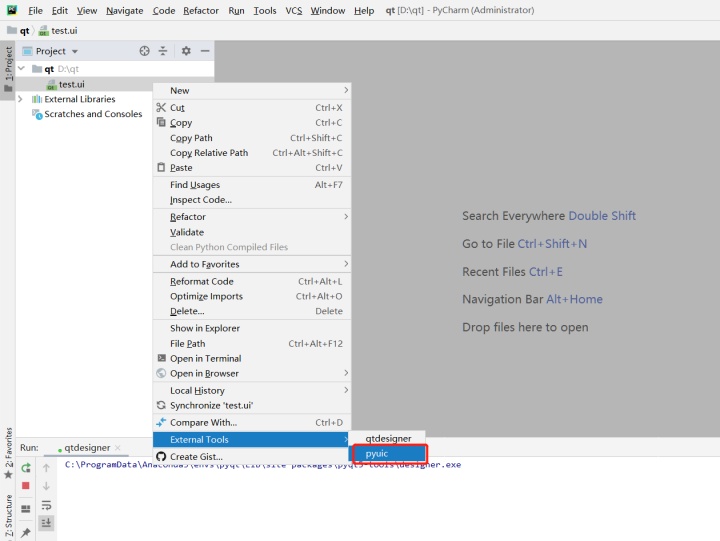Click scroll to end icon in Run panel

[x=46, y=523]
